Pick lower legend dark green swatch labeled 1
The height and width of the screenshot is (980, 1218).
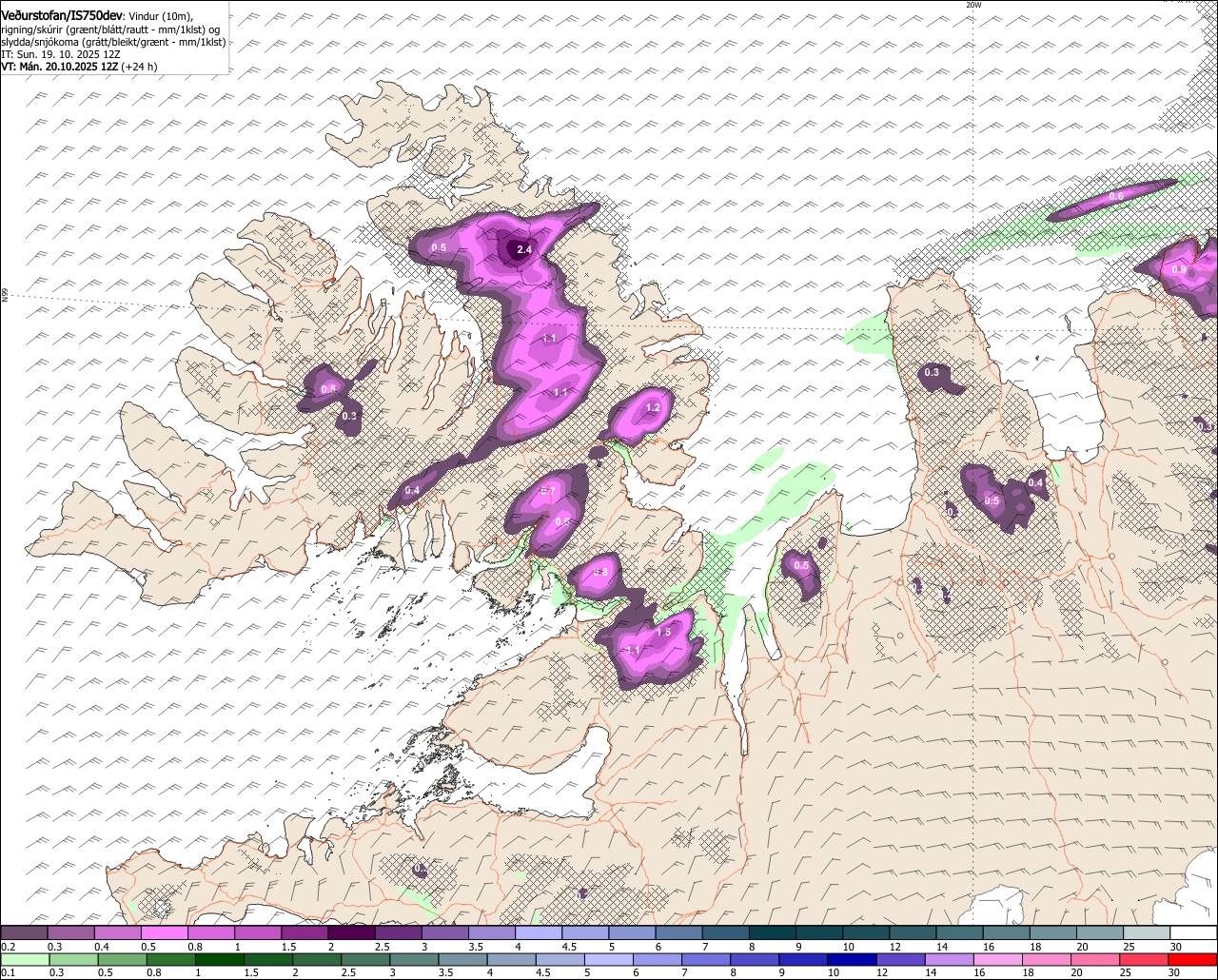coord(221,959)
